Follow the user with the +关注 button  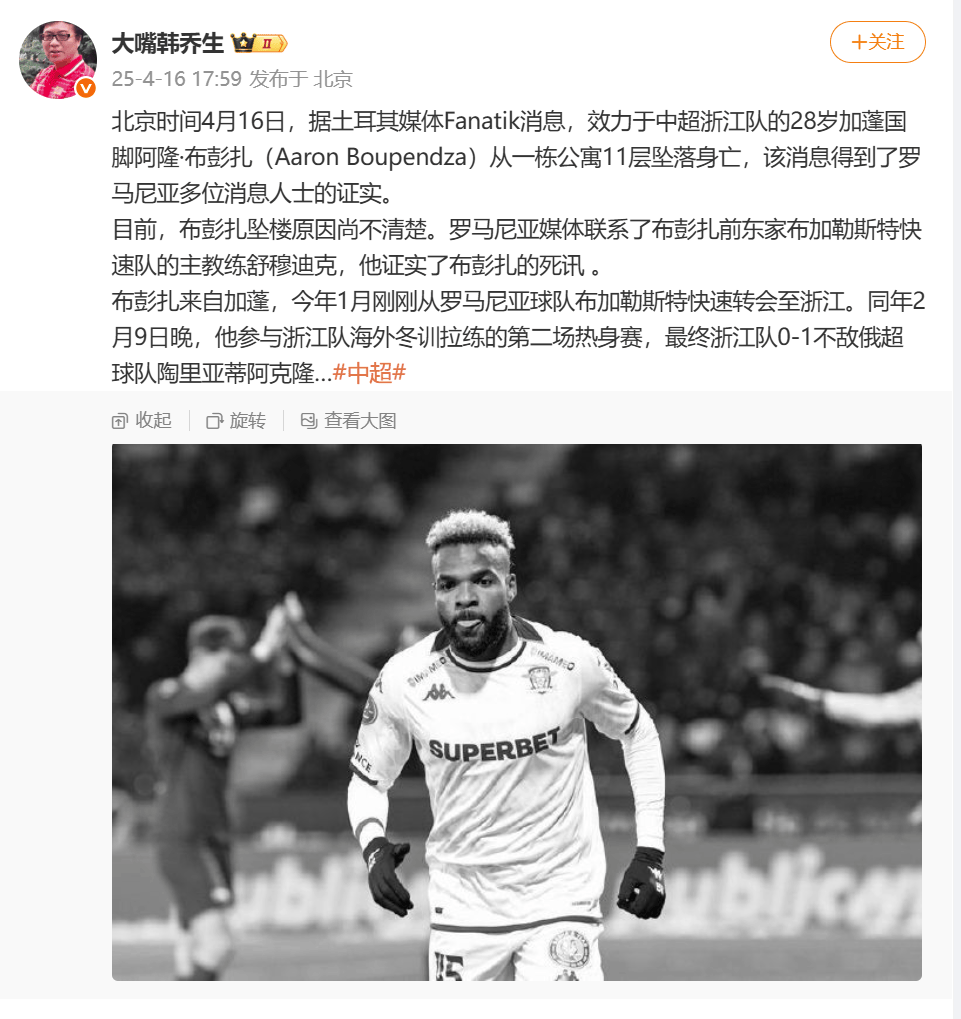point(877,42)
